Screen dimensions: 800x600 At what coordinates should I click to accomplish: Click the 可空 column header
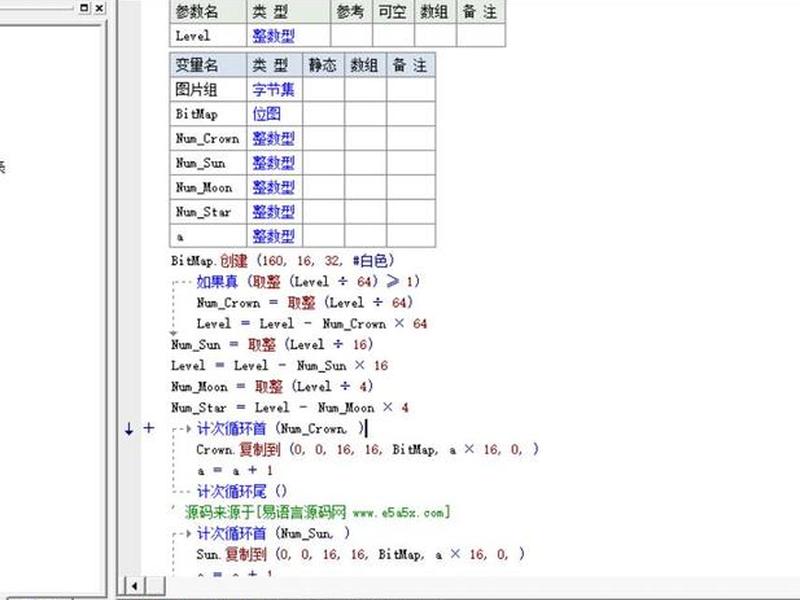click(393, 11)
